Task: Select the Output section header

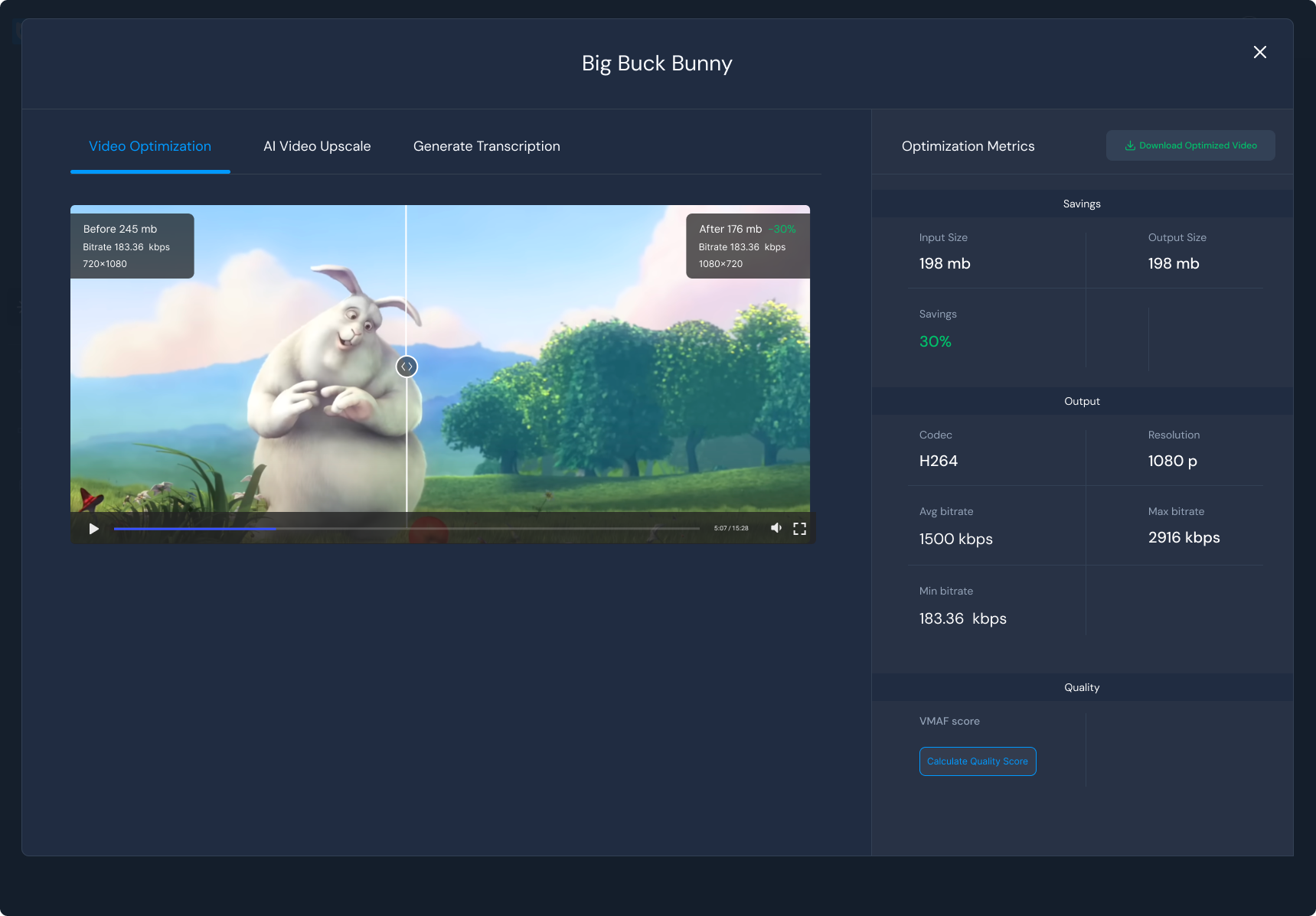Action: 1081,401
